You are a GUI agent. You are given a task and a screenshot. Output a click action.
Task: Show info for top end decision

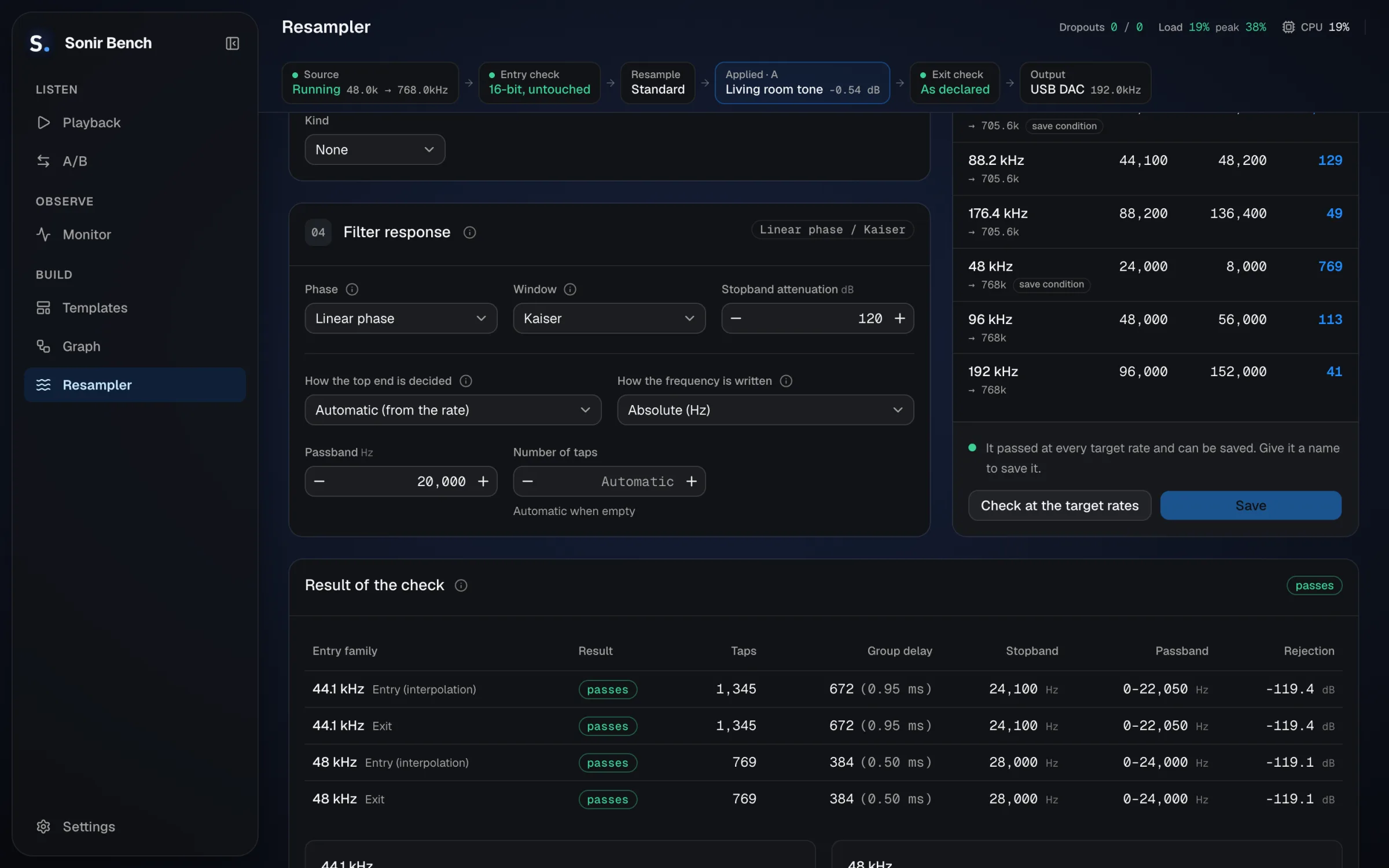(466, 381)
